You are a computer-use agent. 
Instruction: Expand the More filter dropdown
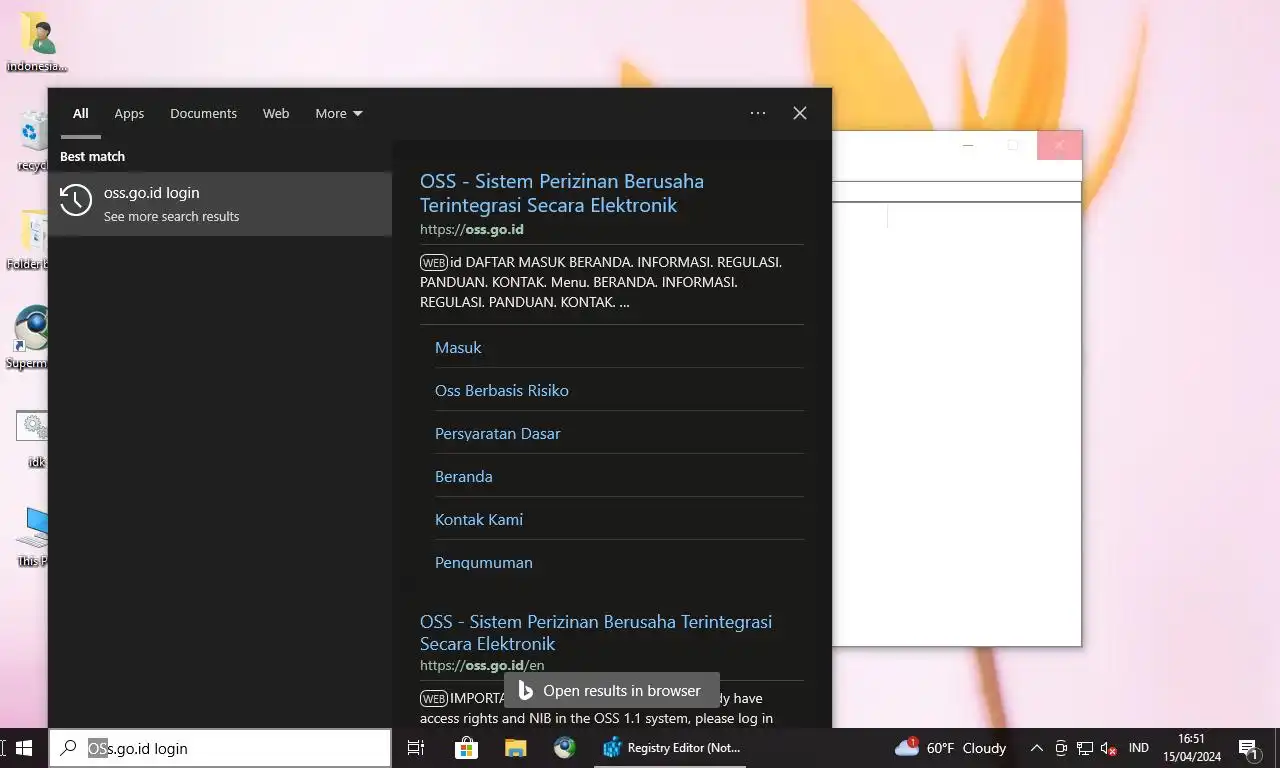339,113
